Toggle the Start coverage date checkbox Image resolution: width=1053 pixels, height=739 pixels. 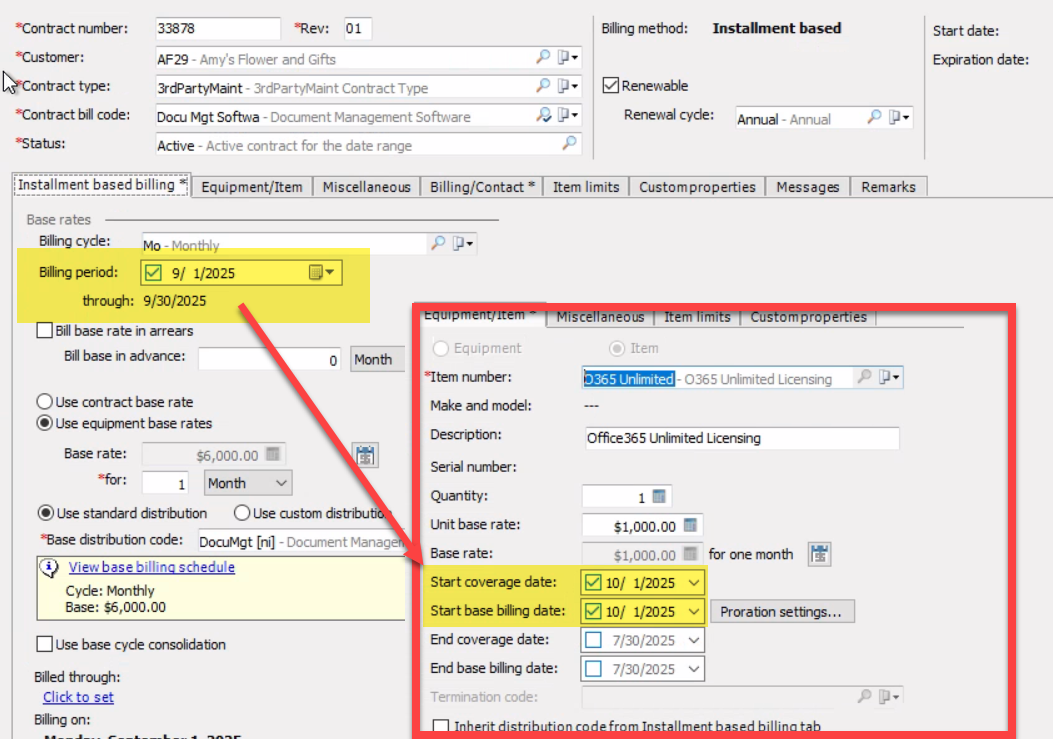[x=593, y=582]
